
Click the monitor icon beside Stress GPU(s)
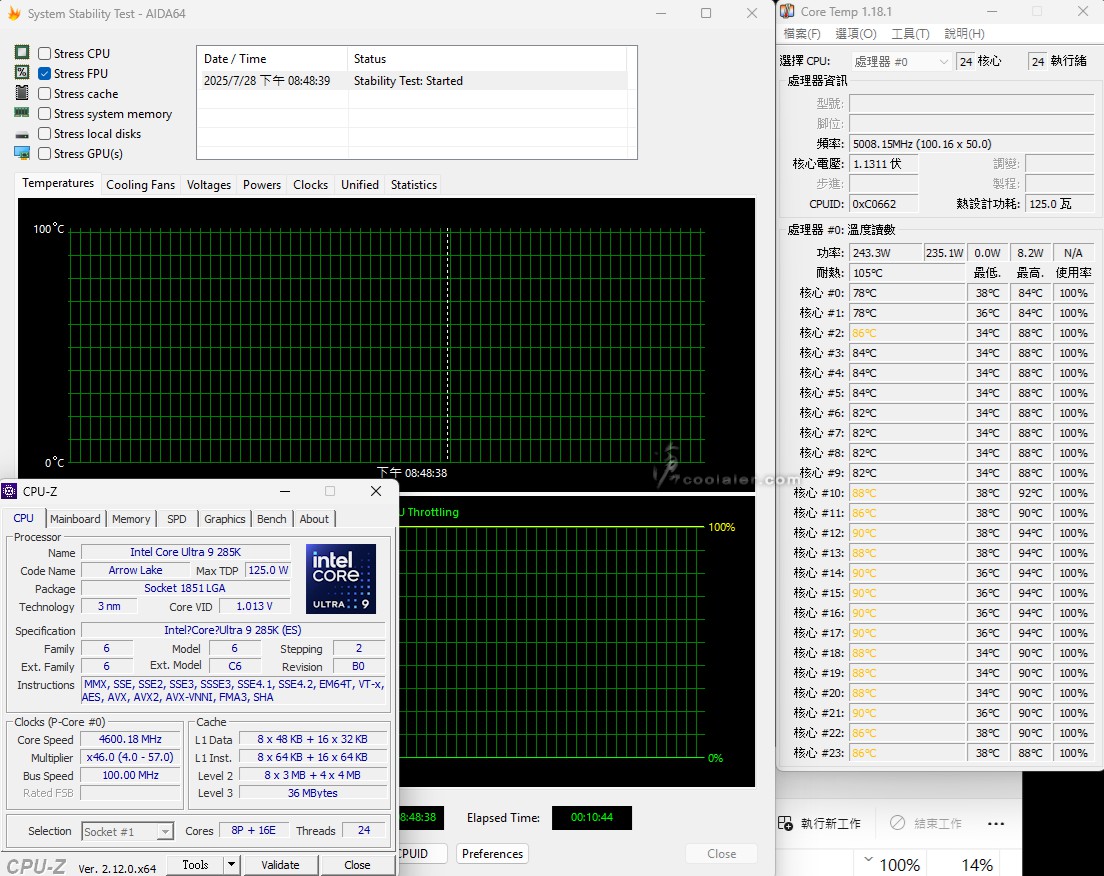pos(22,153)
